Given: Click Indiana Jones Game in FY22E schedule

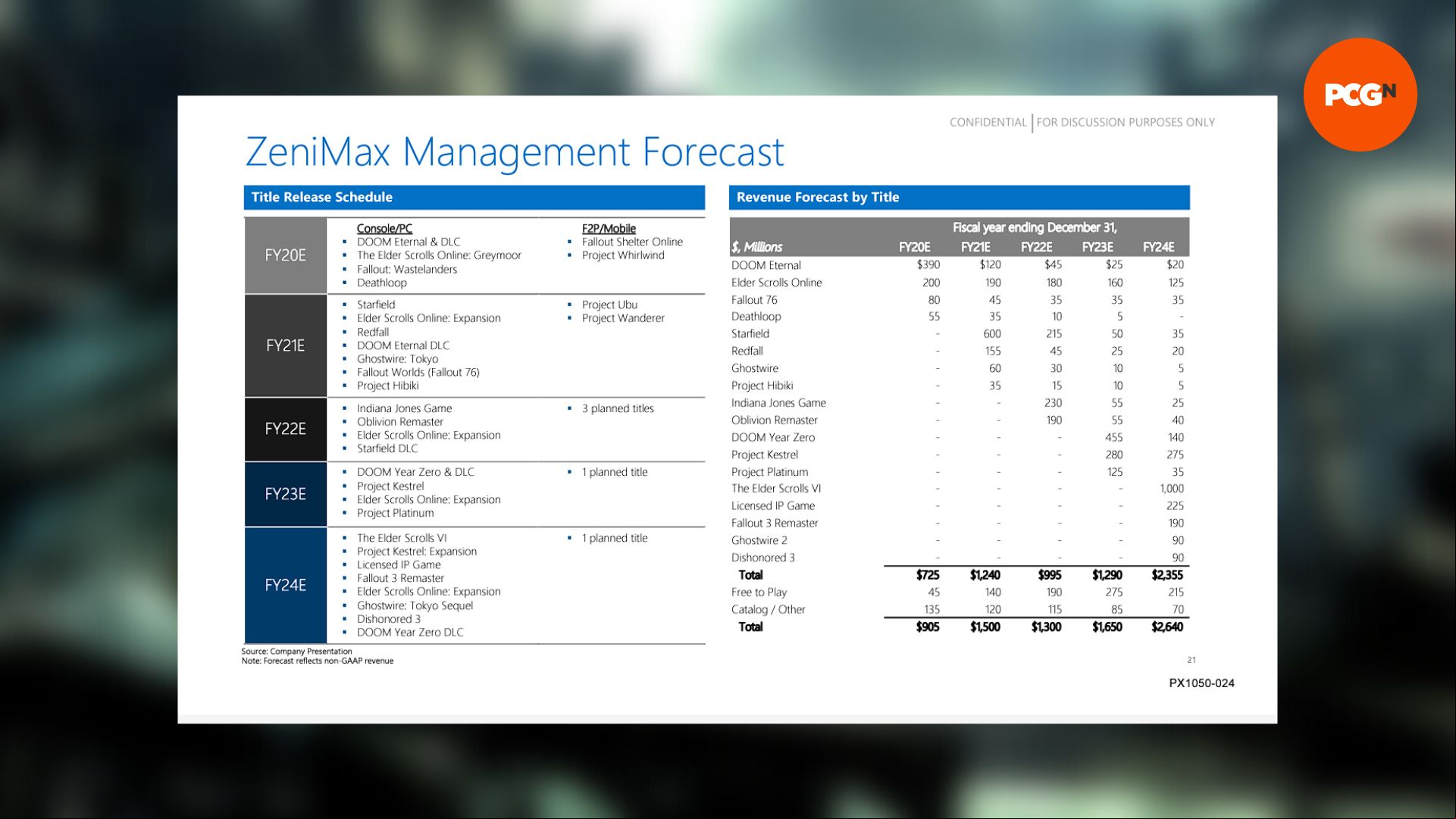Looking at the screenshot, I should click(404, 408).
